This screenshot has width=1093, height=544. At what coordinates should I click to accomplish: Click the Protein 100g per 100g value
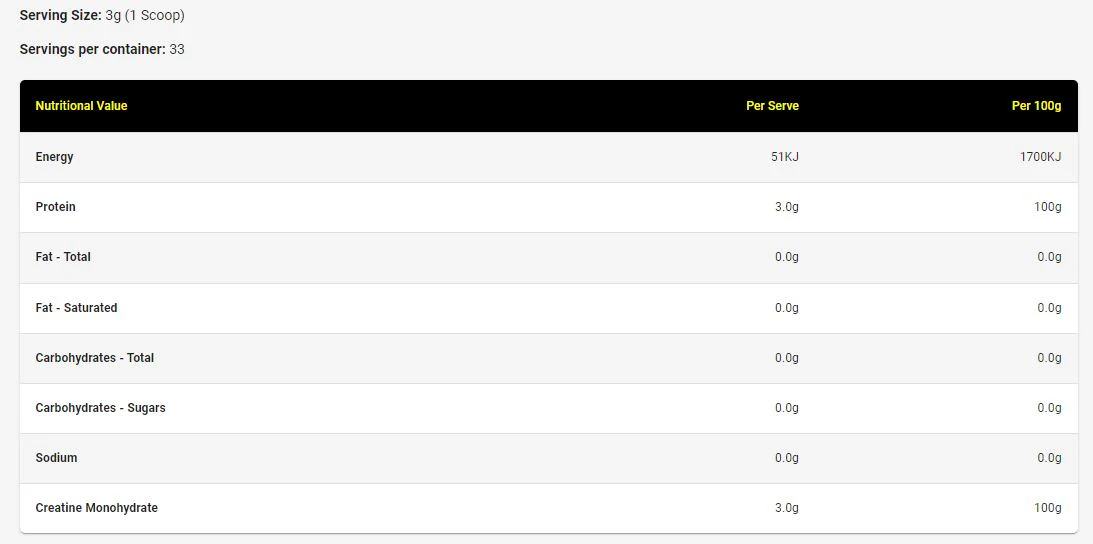(1048, 207)
